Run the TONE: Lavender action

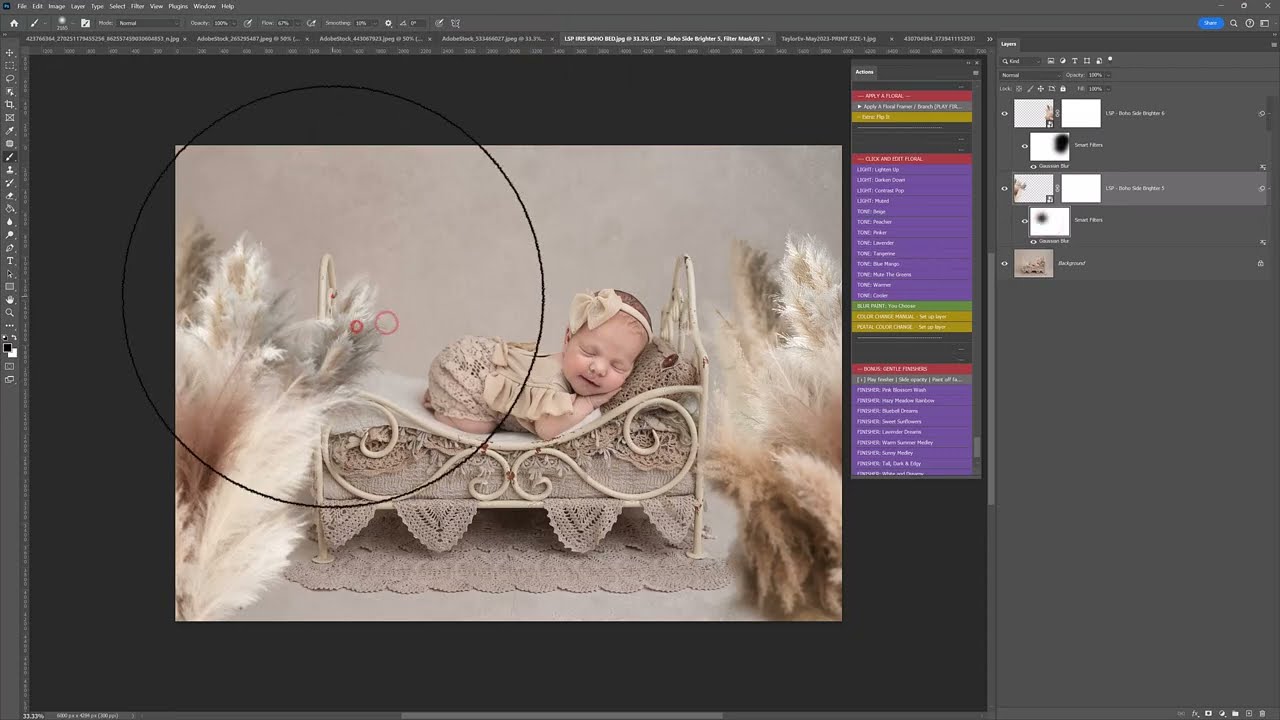point(912,243)
